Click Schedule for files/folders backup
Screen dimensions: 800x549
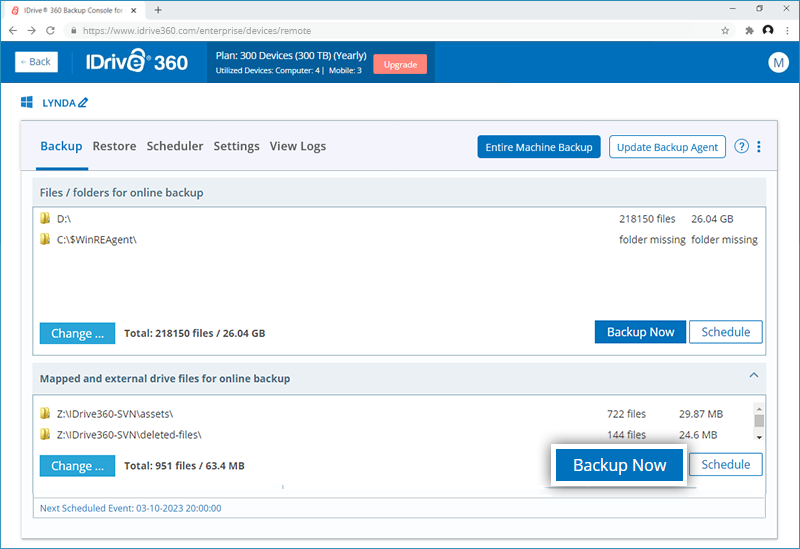pyautogui.click(x=726, y=332)
